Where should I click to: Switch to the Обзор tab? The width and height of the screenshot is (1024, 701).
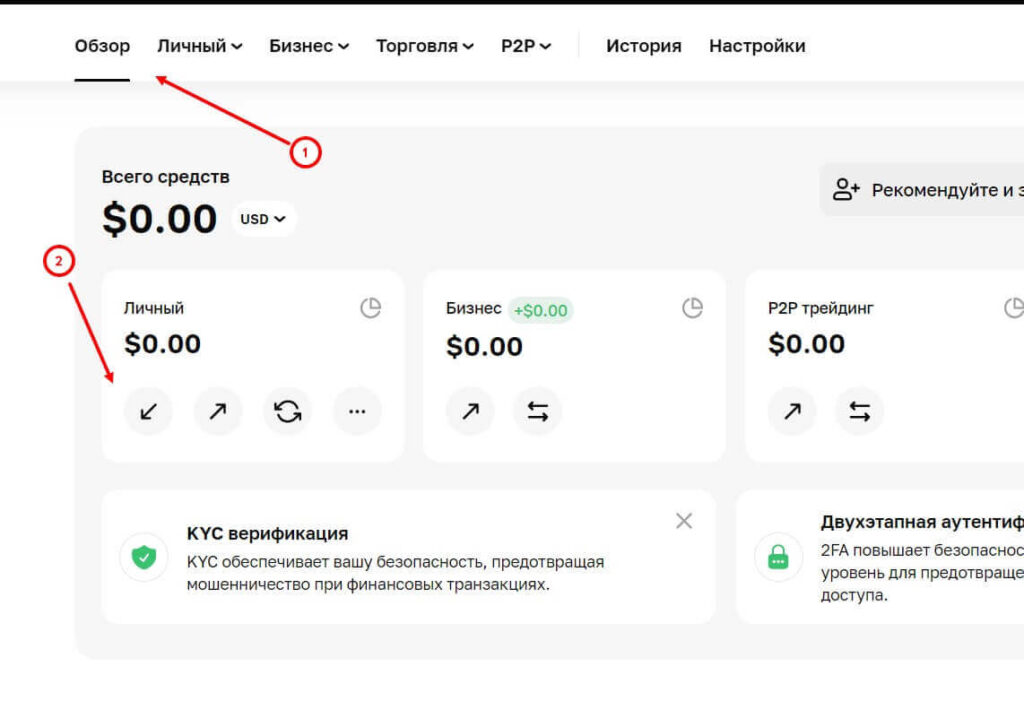click(x=102, y=45)
